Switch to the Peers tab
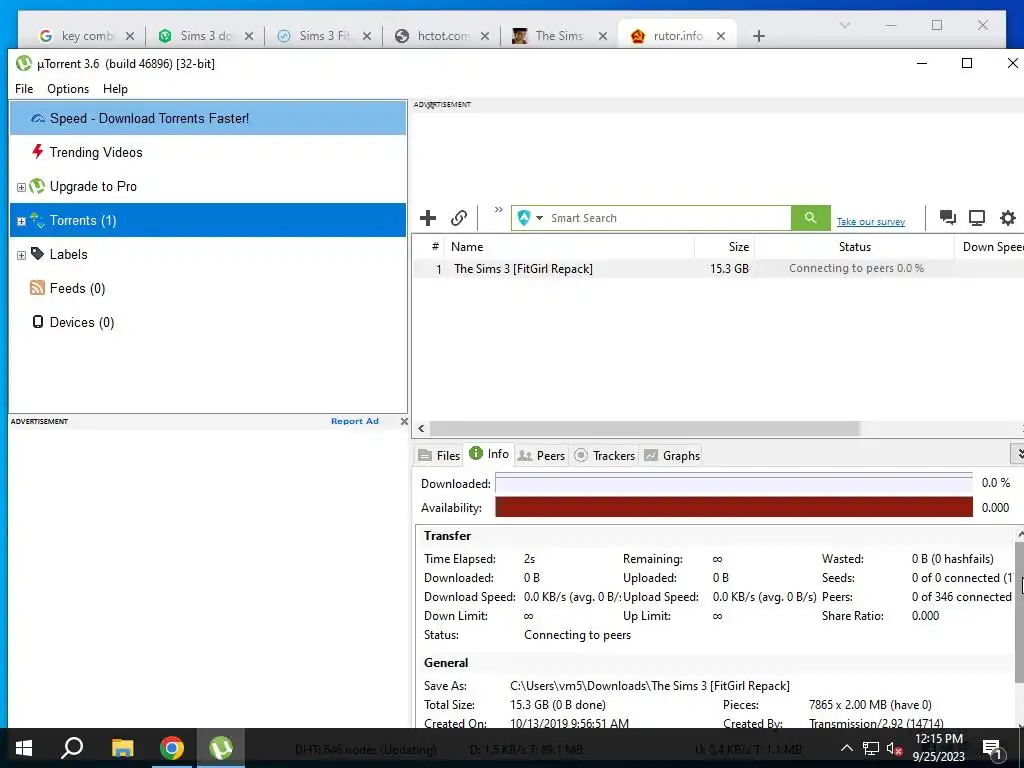The height and width of the screenshot is (768, 1024). click(x=541, y=455)
